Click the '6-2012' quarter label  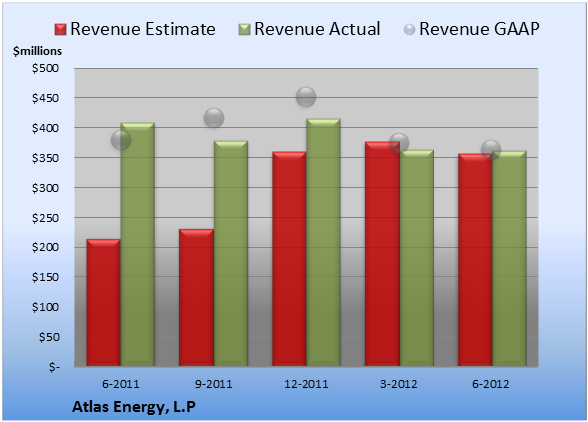coord(491,384)
